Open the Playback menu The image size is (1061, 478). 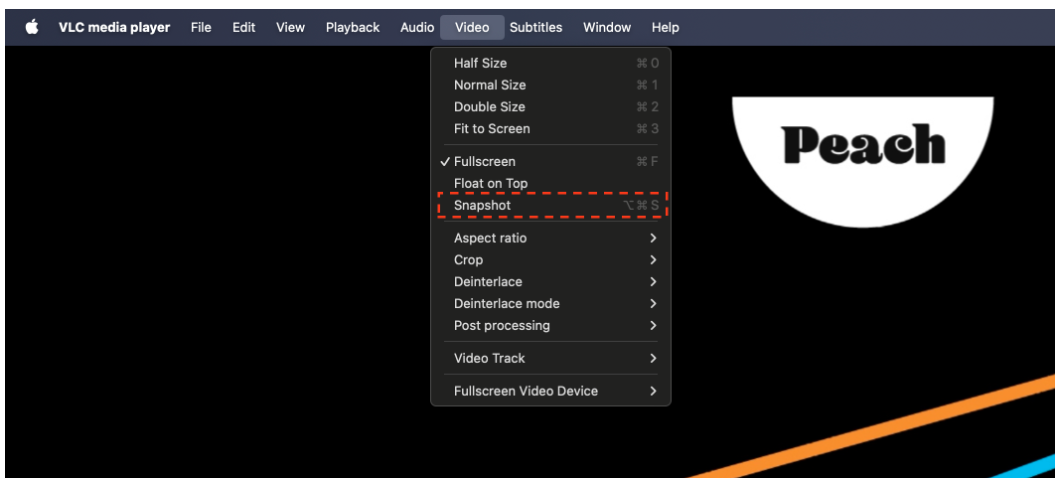[x=352, y=28]
